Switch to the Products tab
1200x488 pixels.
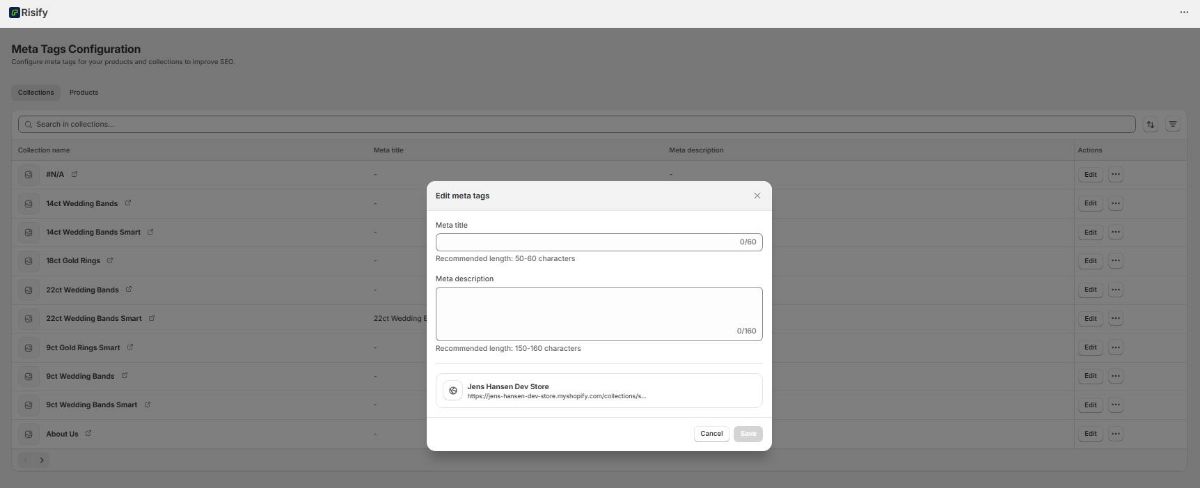tap(84, 93)
